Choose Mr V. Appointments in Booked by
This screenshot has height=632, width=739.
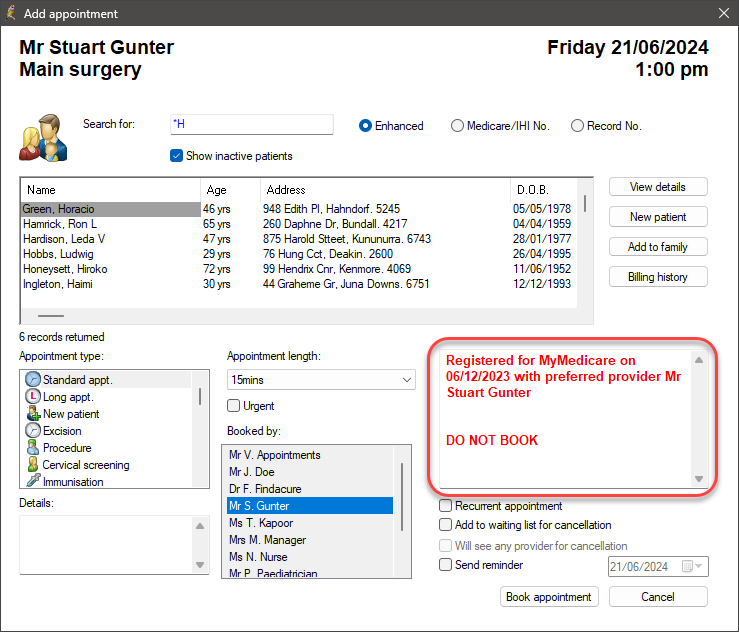(310, 455)
